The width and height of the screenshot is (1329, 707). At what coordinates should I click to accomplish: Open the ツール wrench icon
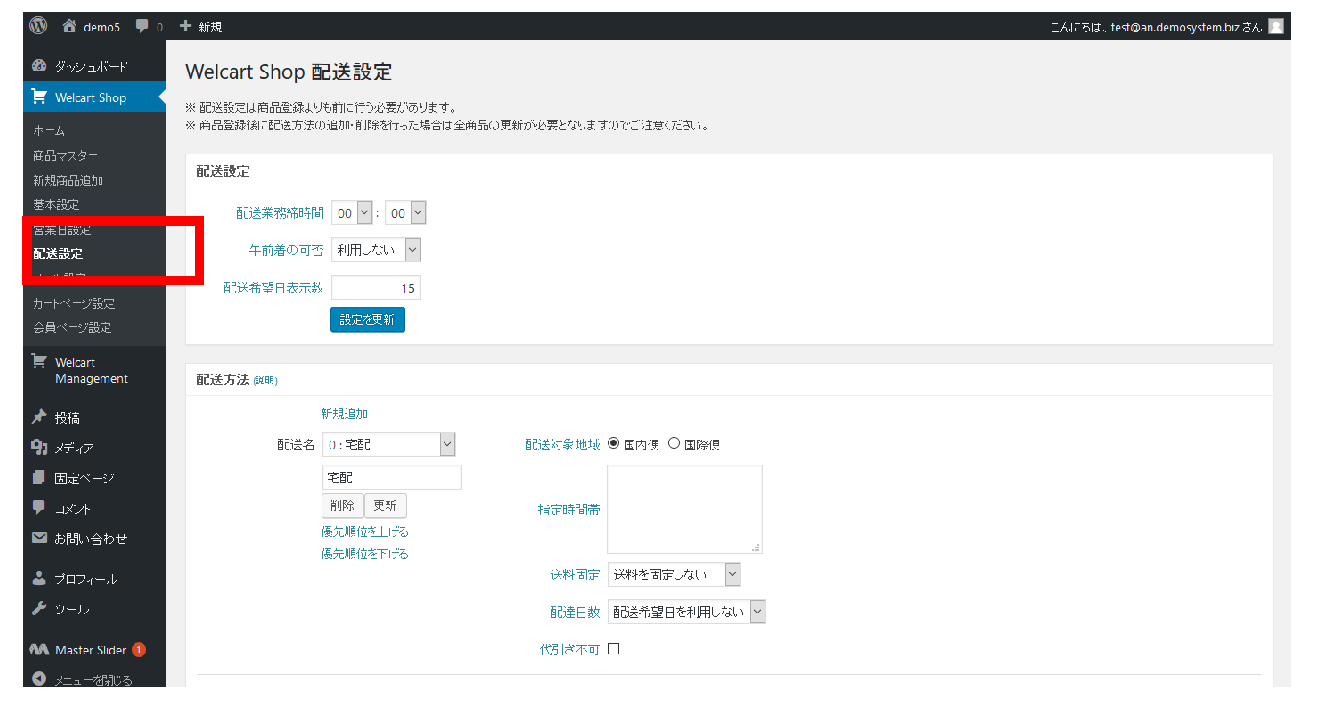tap(40, 608)
